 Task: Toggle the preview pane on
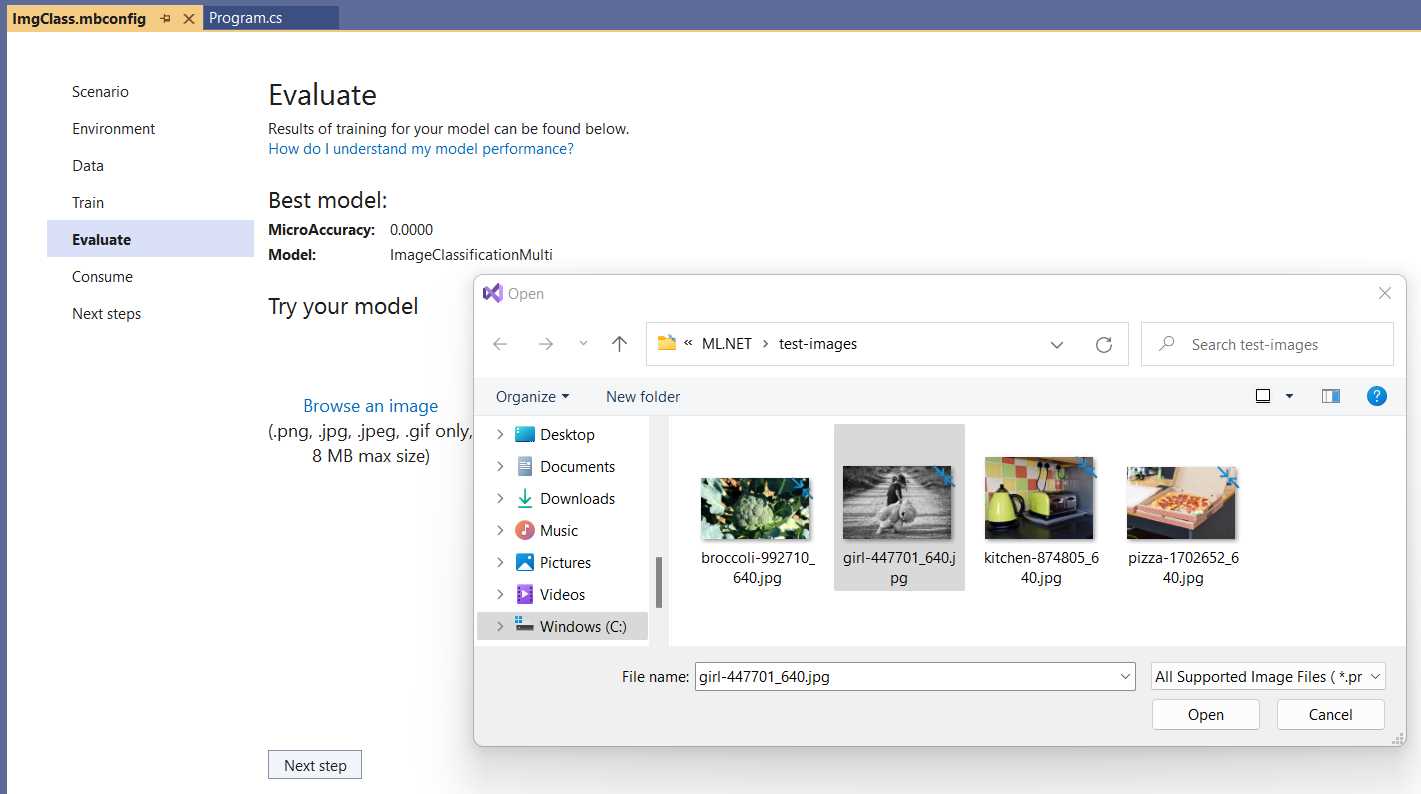1330,395
